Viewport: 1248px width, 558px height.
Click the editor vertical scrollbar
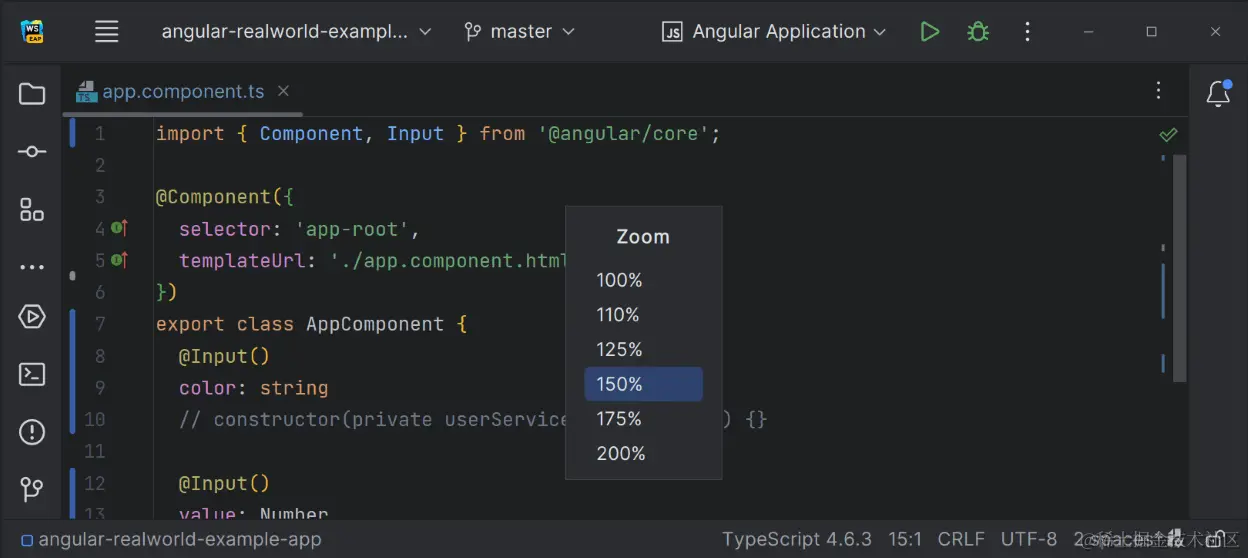[1179, 268]
